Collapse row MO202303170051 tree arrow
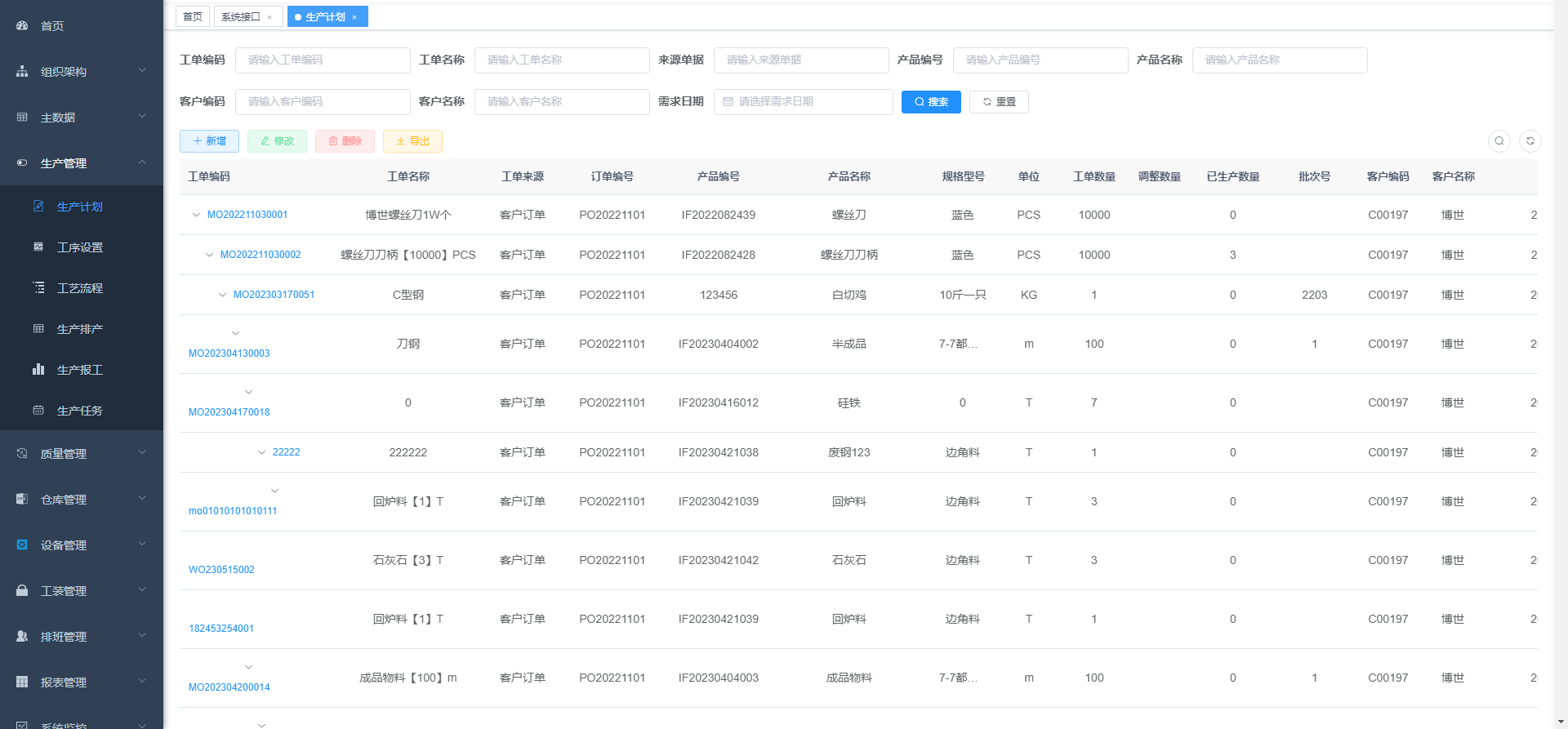 click(x=222, y=295)
